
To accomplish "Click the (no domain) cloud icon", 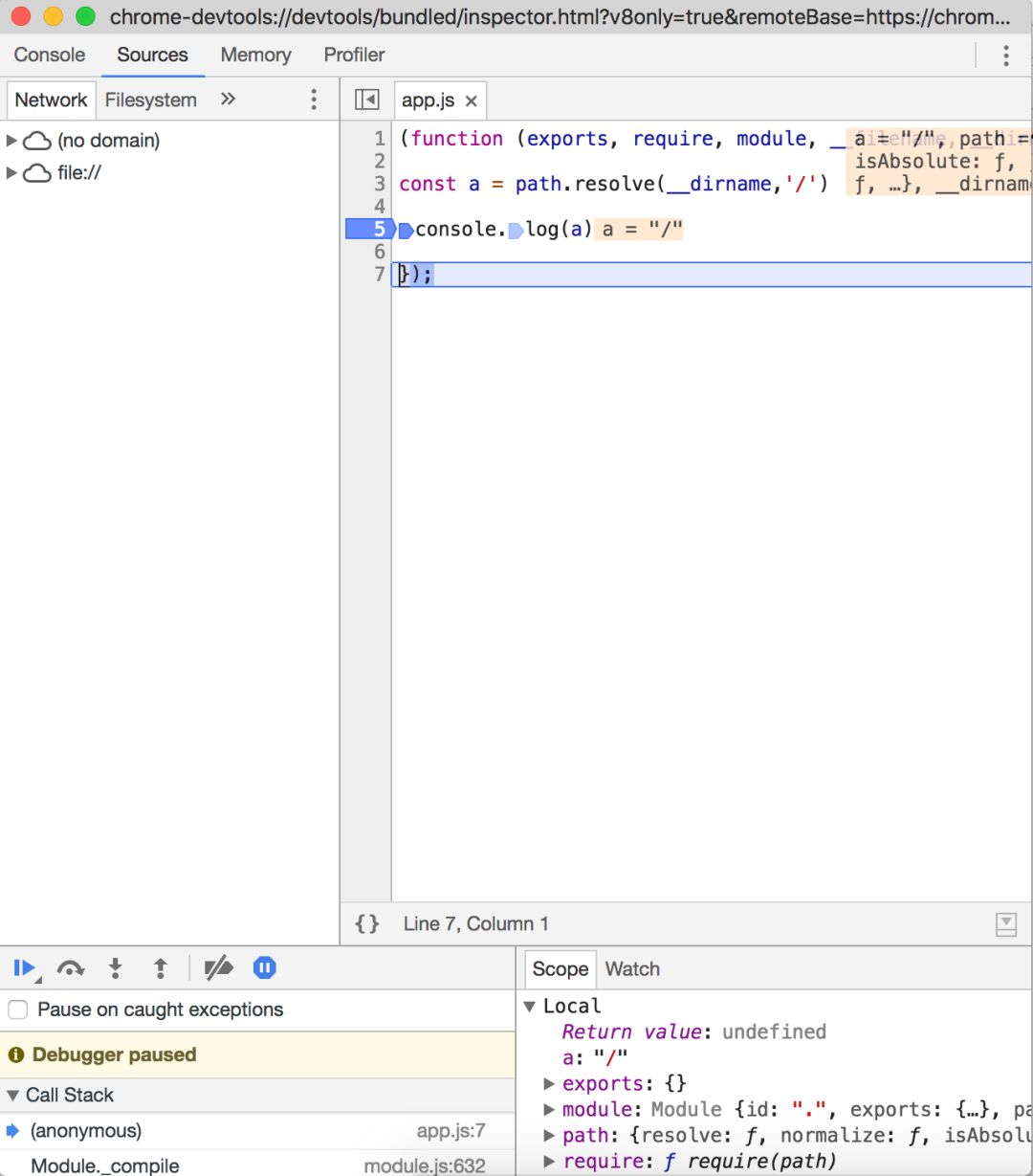I will [36, 142].
